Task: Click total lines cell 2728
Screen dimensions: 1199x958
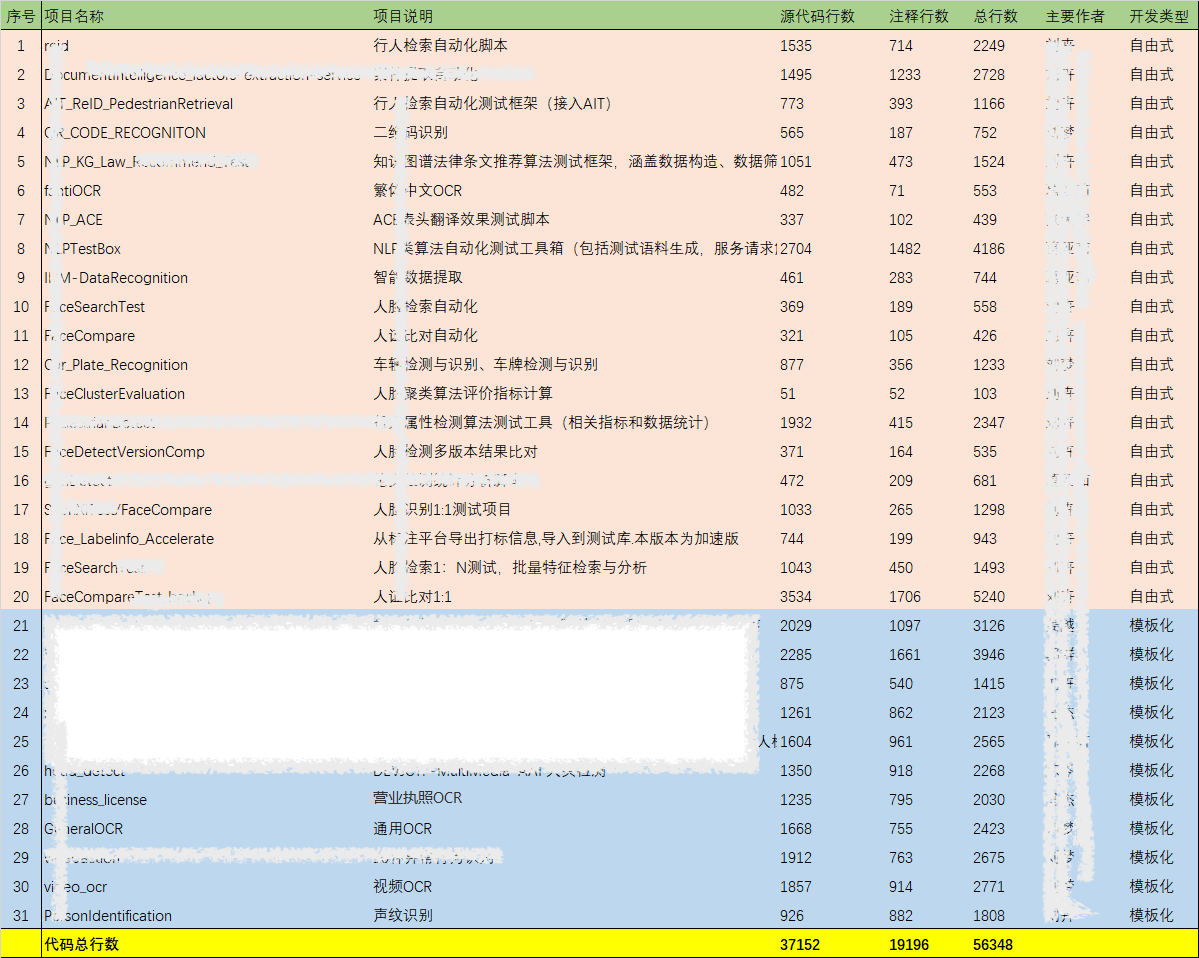Action: pos(989,75)
